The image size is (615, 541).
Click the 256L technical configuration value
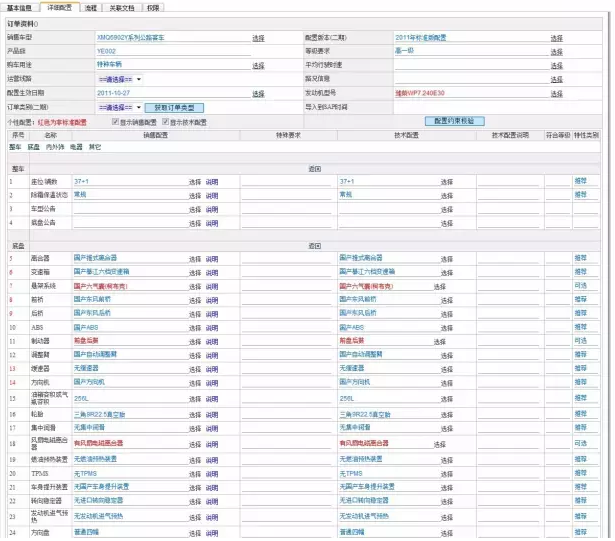347,398
